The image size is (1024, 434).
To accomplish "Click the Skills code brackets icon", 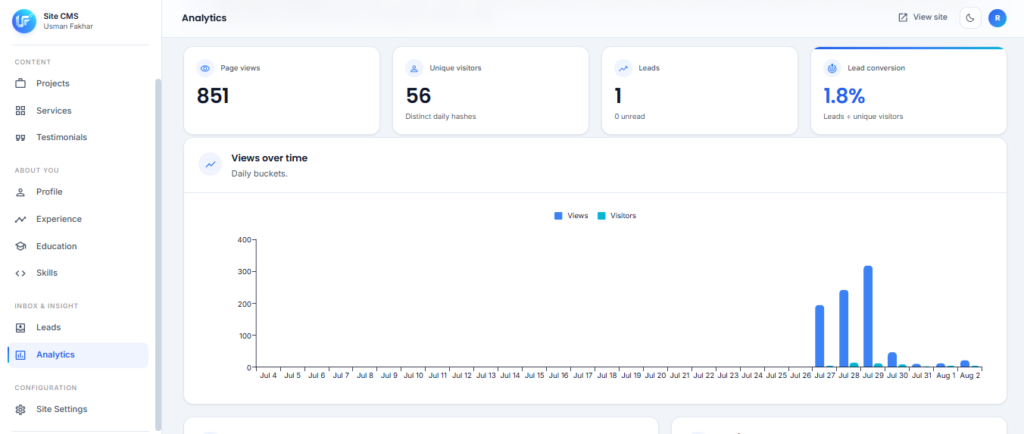I will 20,273.
